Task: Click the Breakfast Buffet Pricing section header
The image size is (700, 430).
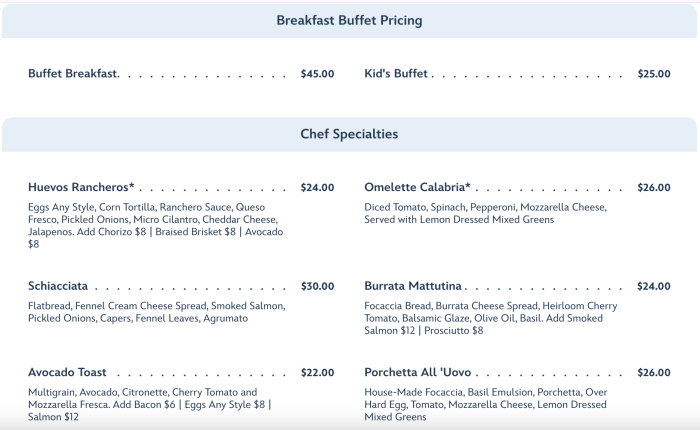Action: (349, 20)
